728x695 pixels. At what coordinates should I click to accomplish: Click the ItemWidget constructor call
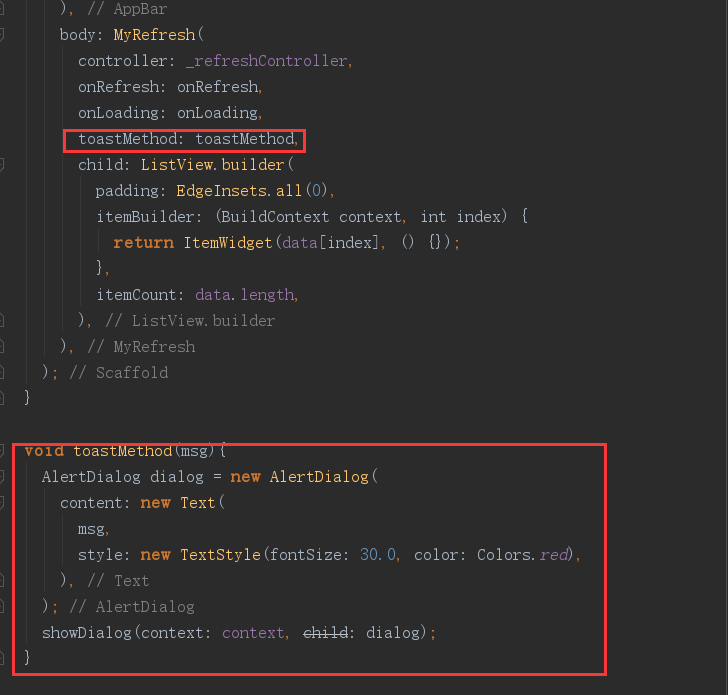[x=228, y=242]
